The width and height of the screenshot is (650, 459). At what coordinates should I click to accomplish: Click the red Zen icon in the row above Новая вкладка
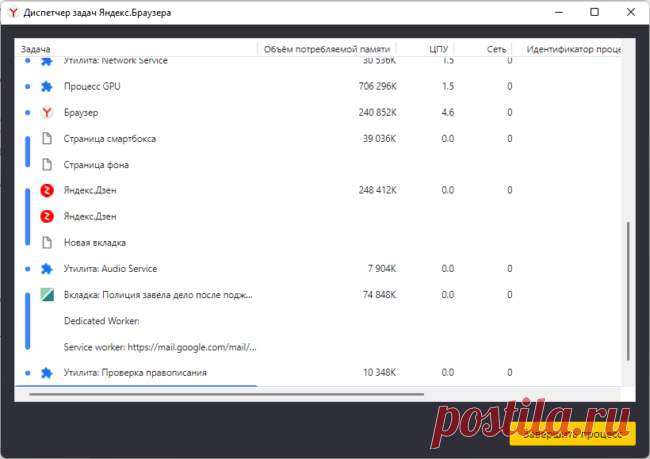(47, 216)
